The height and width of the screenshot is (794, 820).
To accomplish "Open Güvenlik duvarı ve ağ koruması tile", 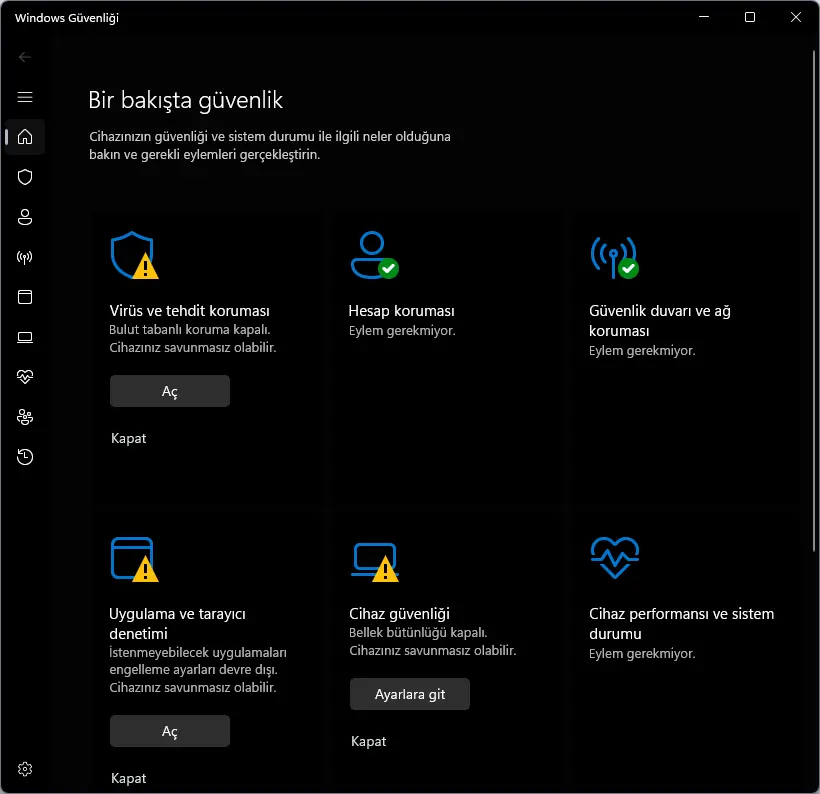I will (x=659, y=321).
